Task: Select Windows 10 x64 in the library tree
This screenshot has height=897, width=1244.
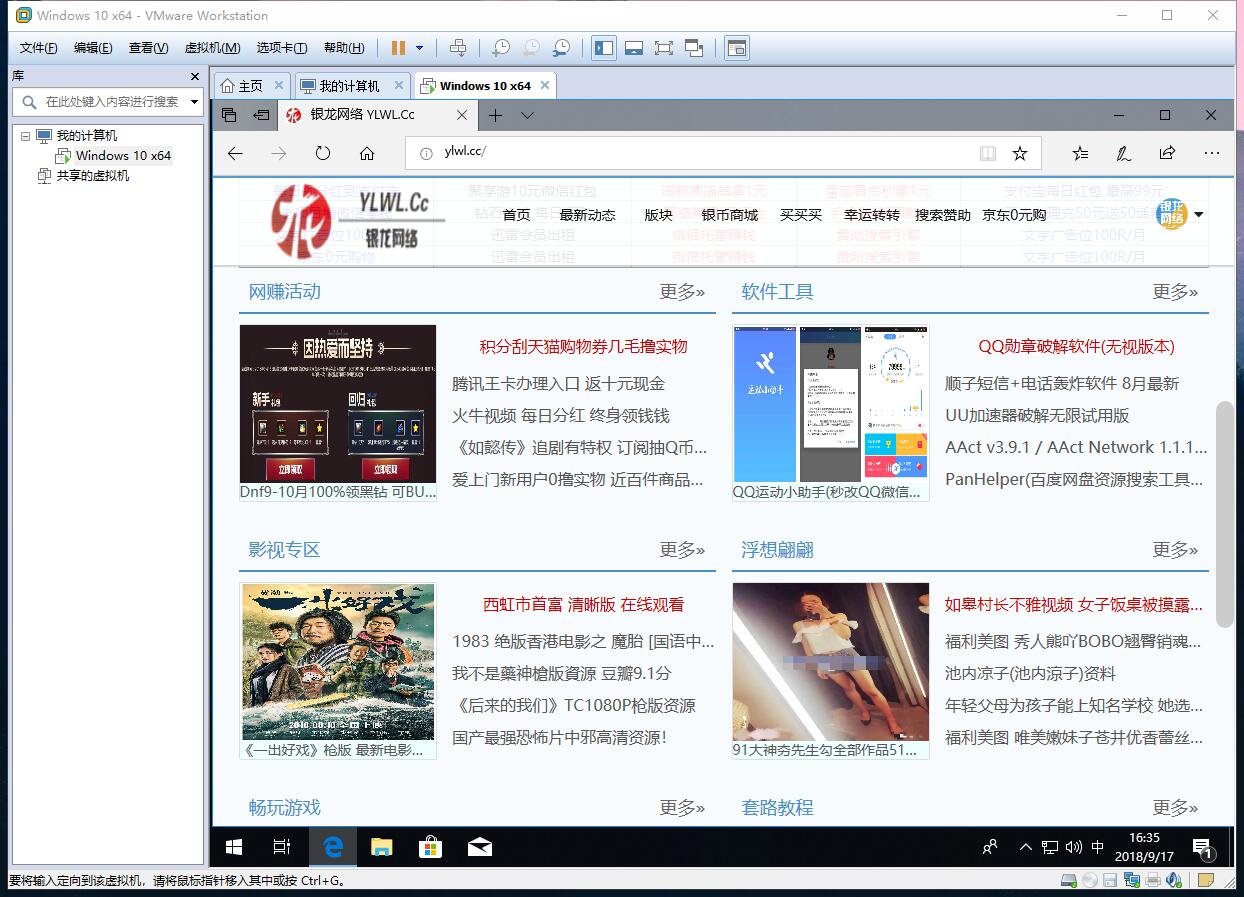Action: [x=123, y=156]
